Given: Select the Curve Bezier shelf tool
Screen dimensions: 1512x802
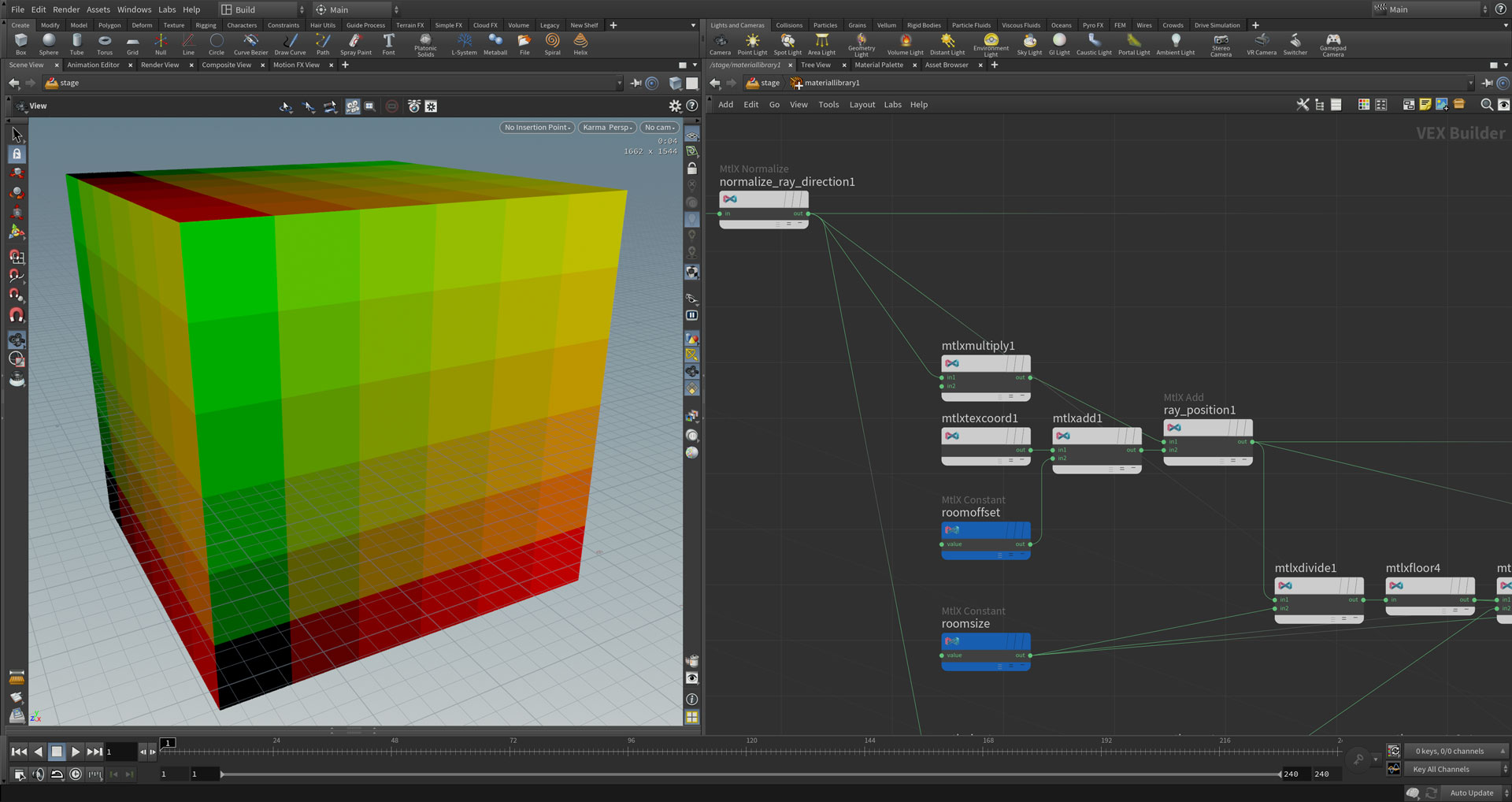Looking at the screenshot, I should (250, 44).
